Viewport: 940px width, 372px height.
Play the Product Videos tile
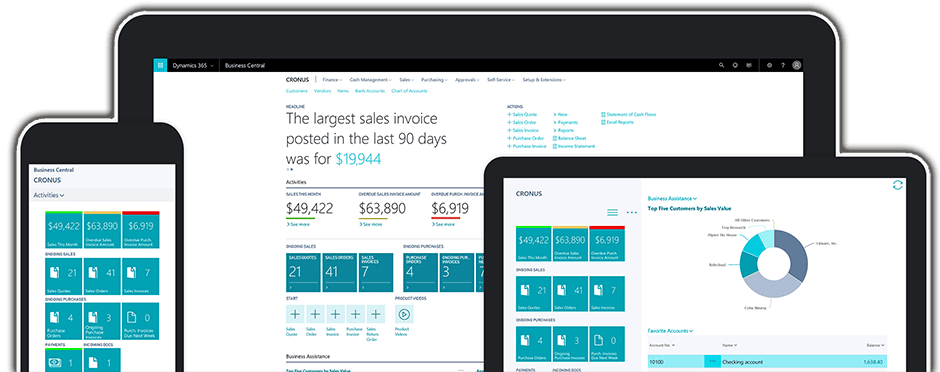[404, 314]
